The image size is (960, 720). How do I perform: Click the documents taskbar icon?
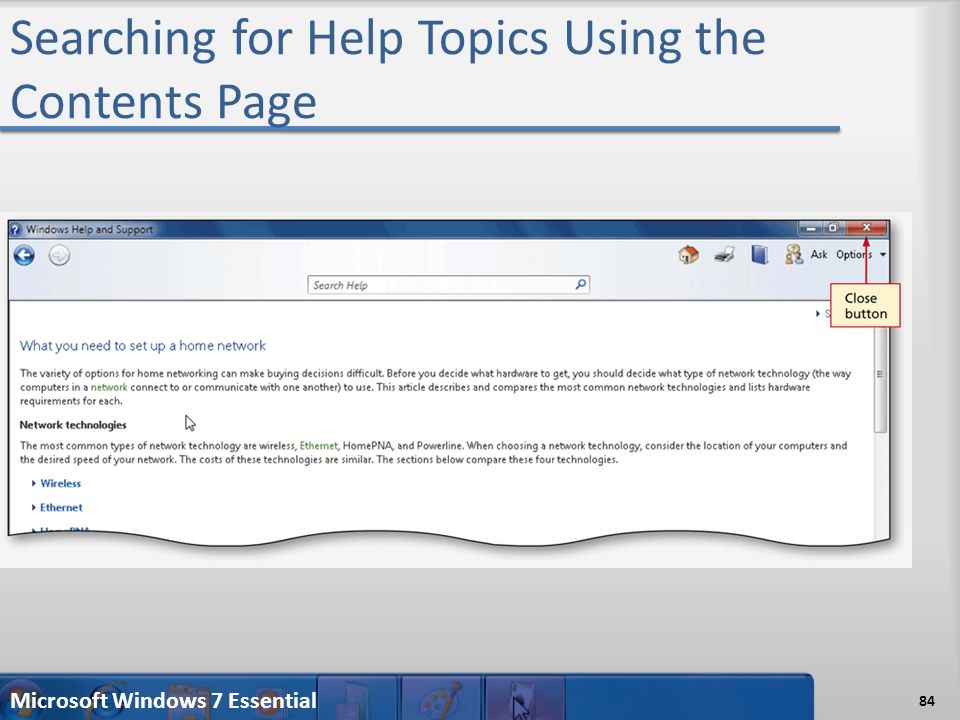(x=358, y=699)
